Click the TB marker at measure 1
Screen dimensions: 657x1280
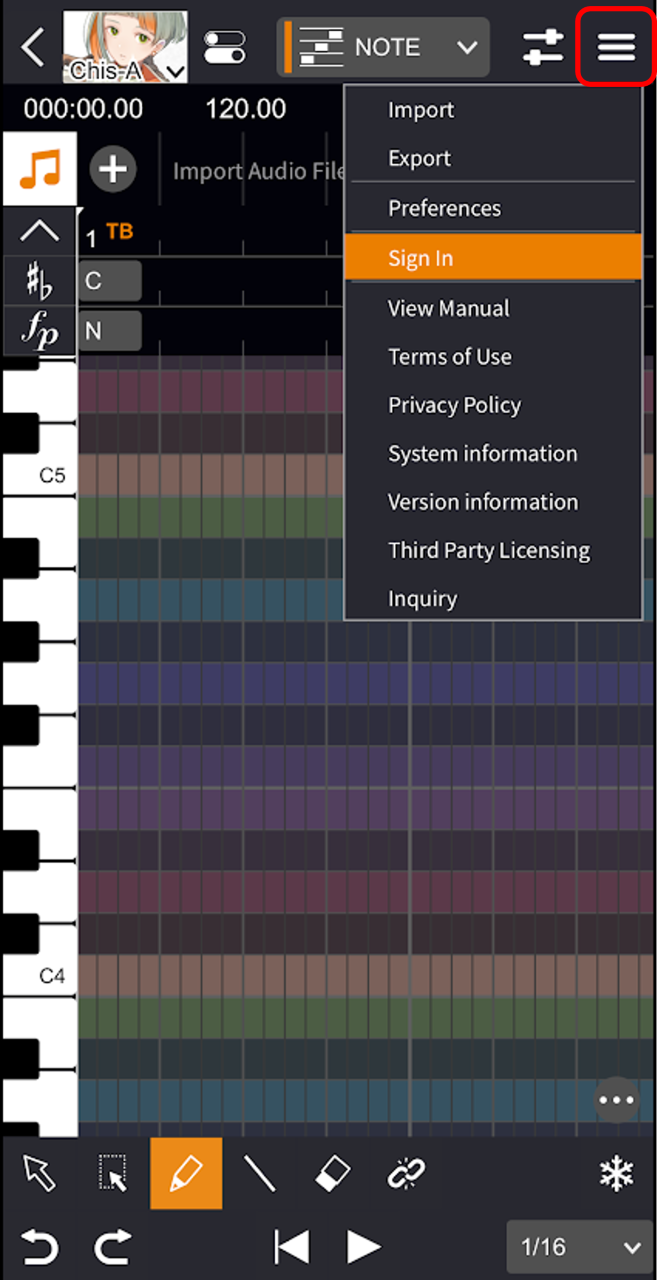coord(119,232)
